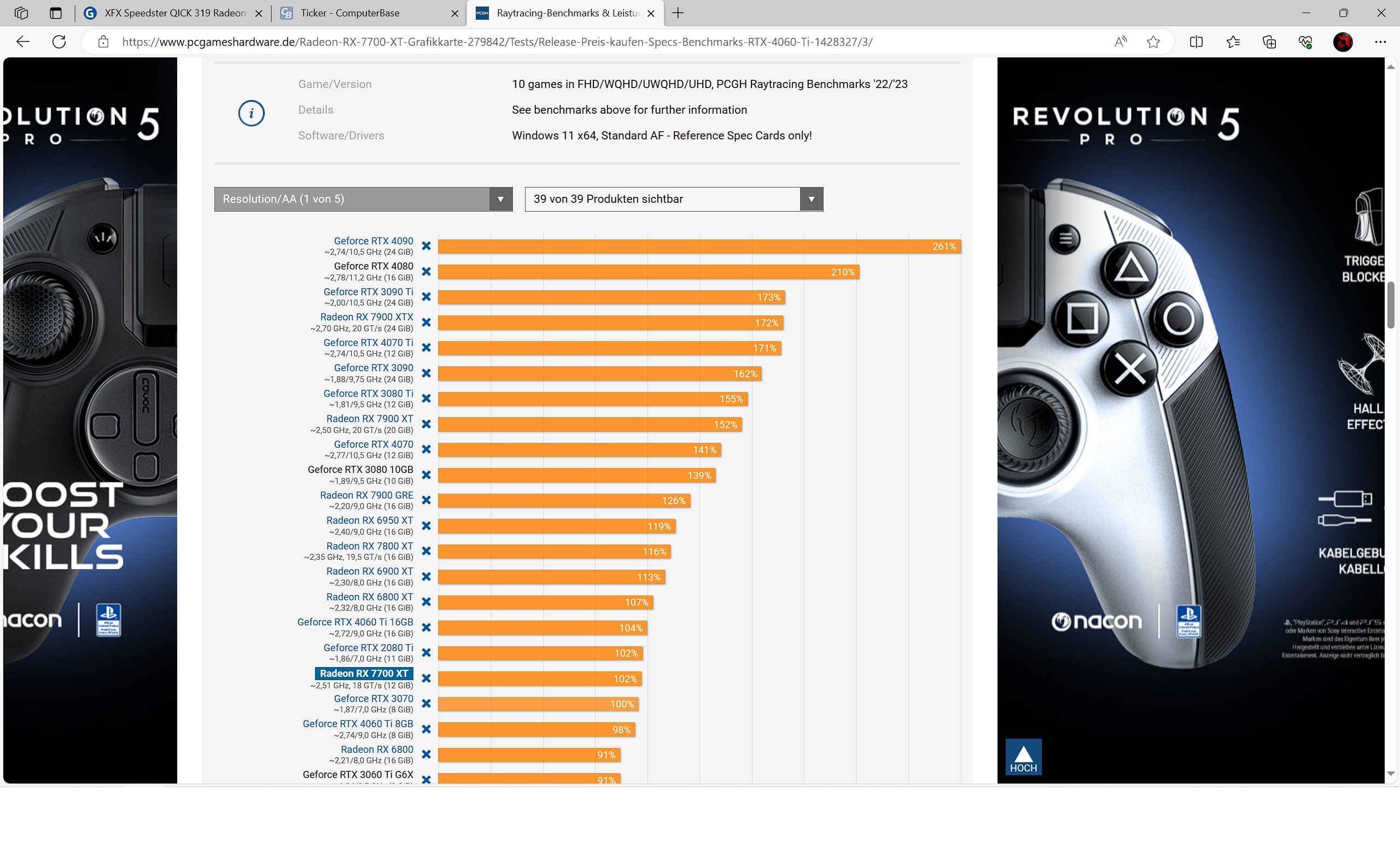
Task: Expand 39 von 39 Produkten dropdown
Action: coord(674,199)
